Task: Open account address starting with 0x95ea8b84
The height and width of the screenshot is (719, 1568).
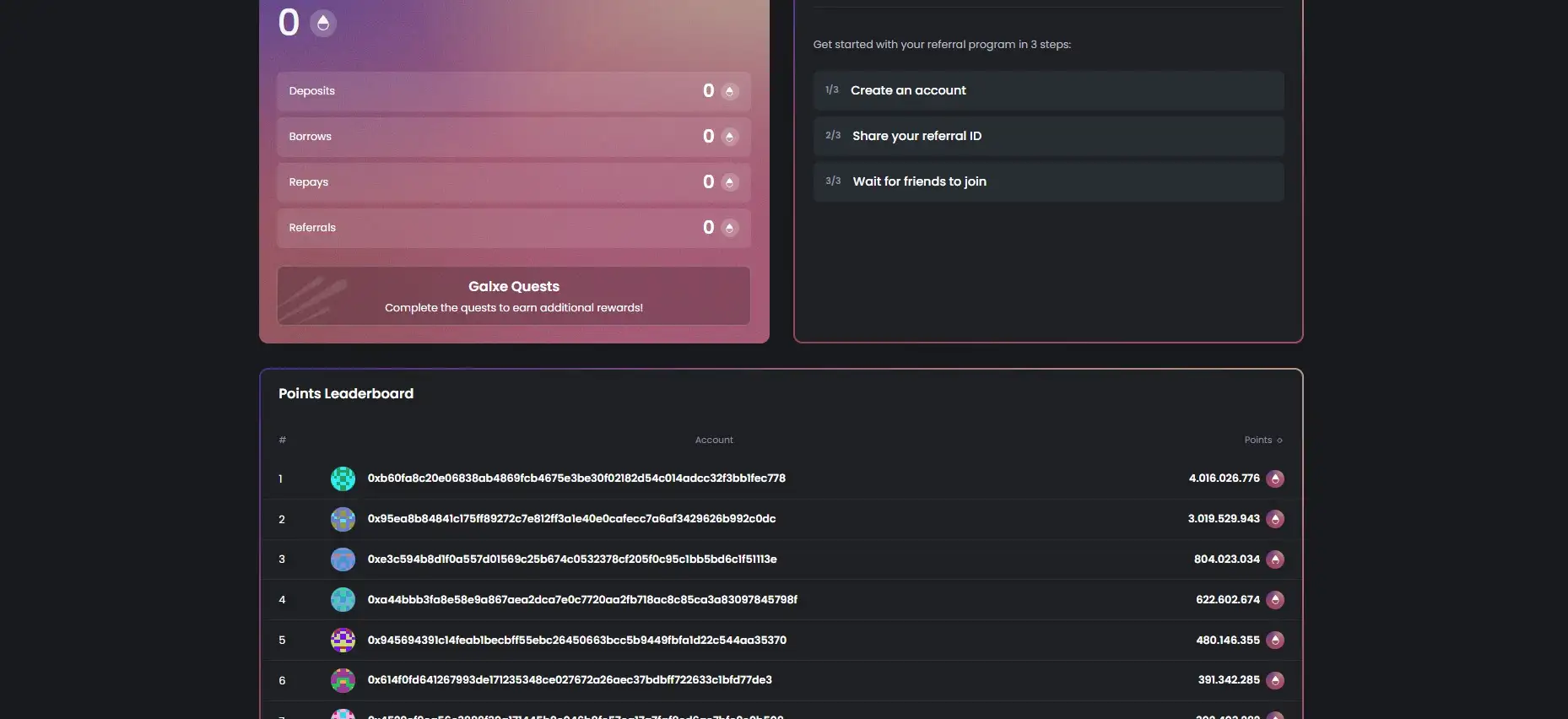Action: (x=571, y=519)
